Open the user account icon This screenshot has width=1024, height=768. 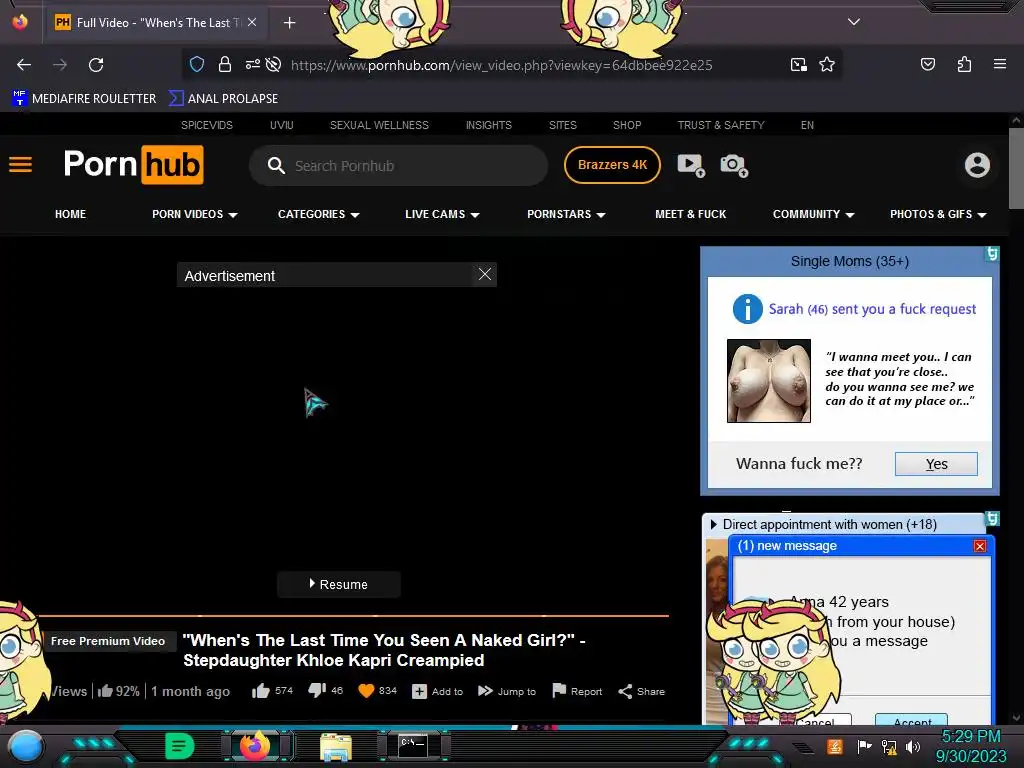tap(977, 165)
